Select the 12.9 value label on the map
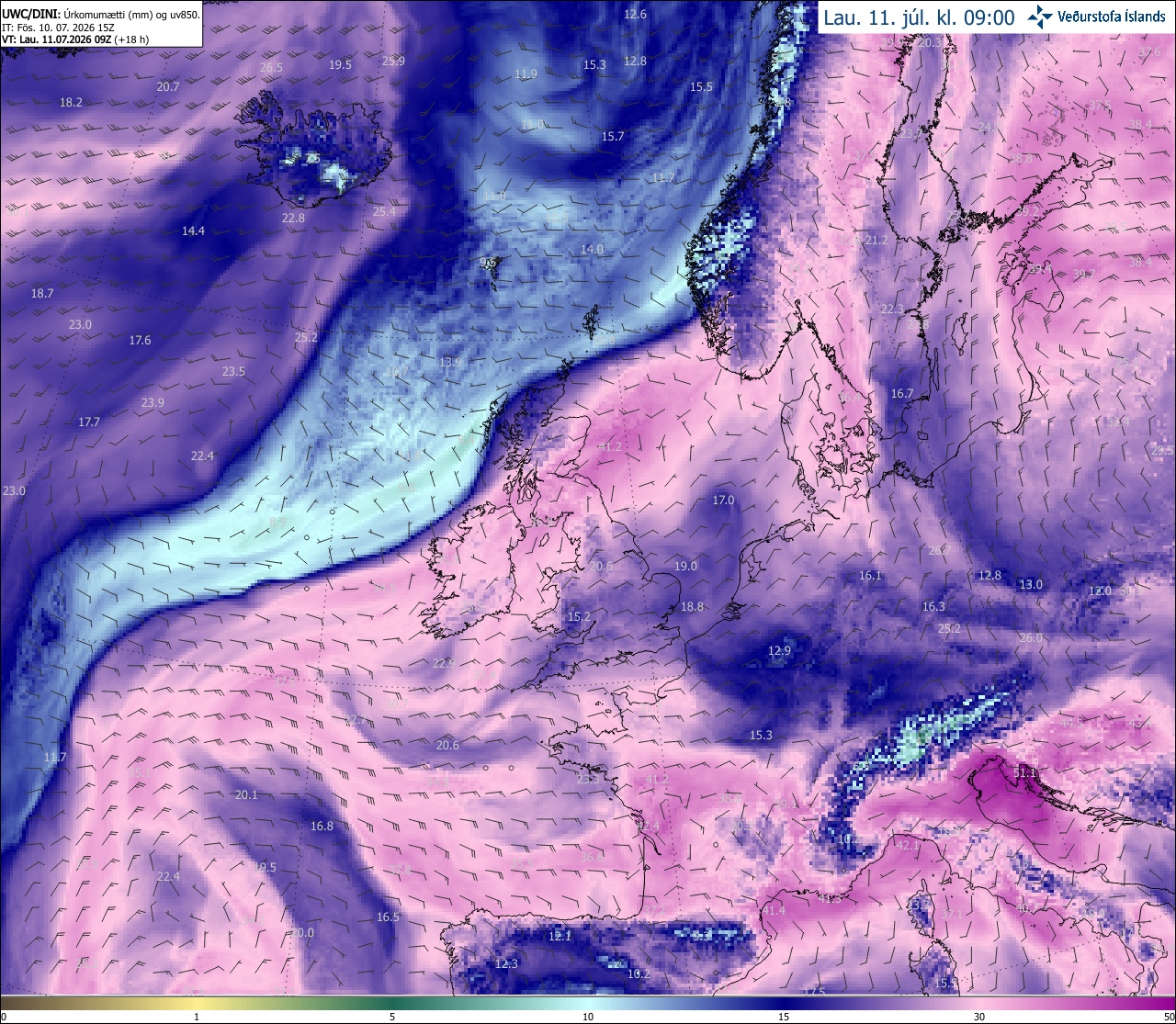Viewport: 1176px width, 1024px height. click(x=779, y=651)
